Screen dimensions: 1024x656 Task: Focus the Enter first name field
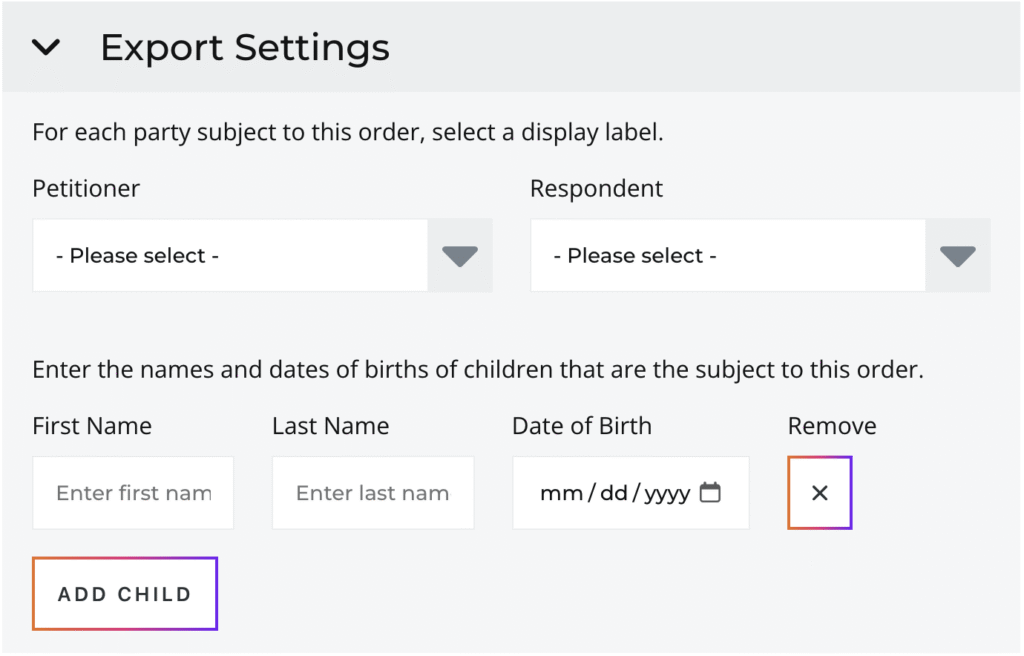pyautogui.click(x=133, y=493)
